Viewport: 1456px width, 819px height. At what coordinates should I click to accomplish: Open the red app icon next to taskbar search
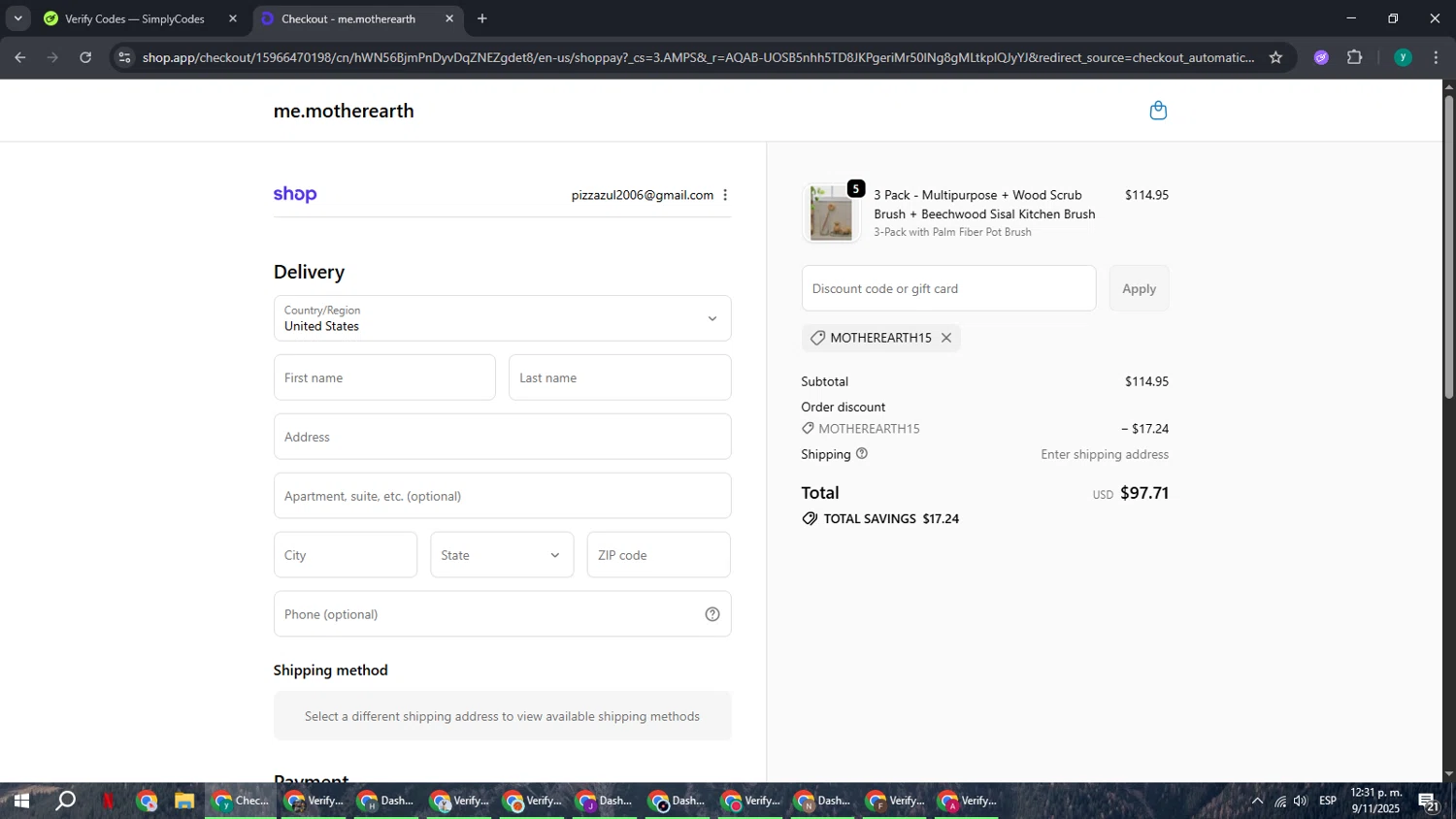click(x=109, y=802)
